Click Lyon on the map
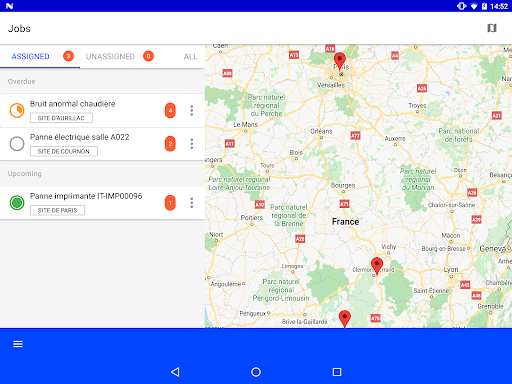Viewport: 512px width, 384px height. (451, 269)
